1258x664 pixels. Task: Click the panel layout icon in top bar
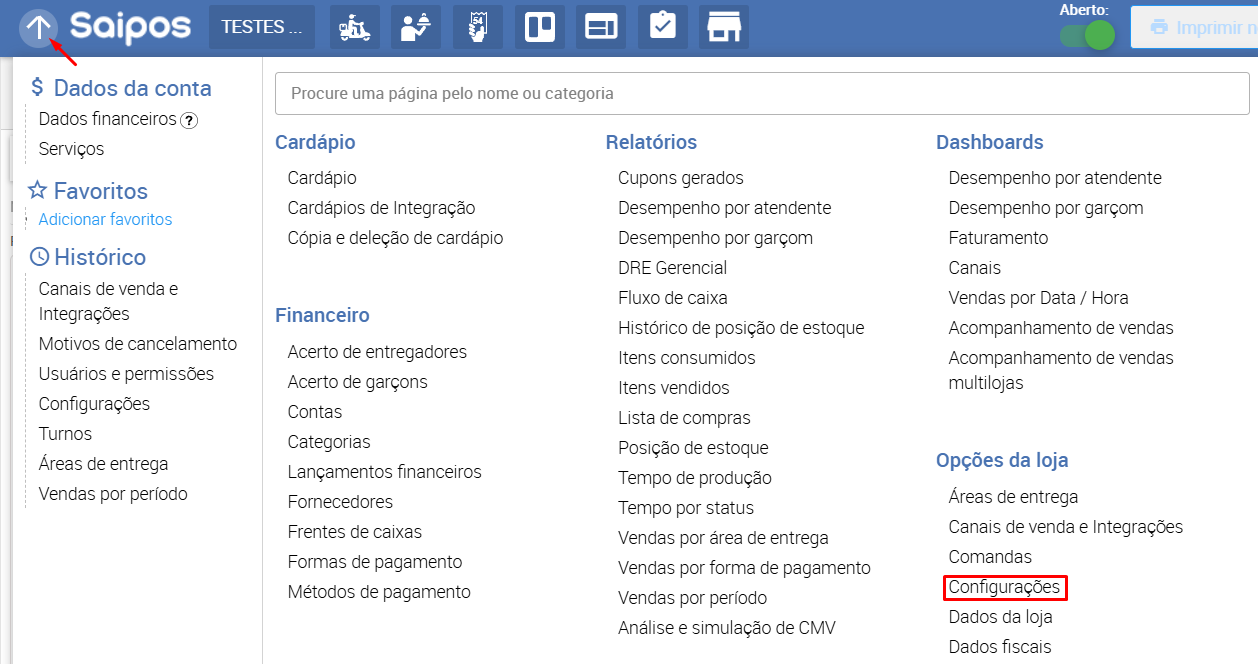coord(601,27)
